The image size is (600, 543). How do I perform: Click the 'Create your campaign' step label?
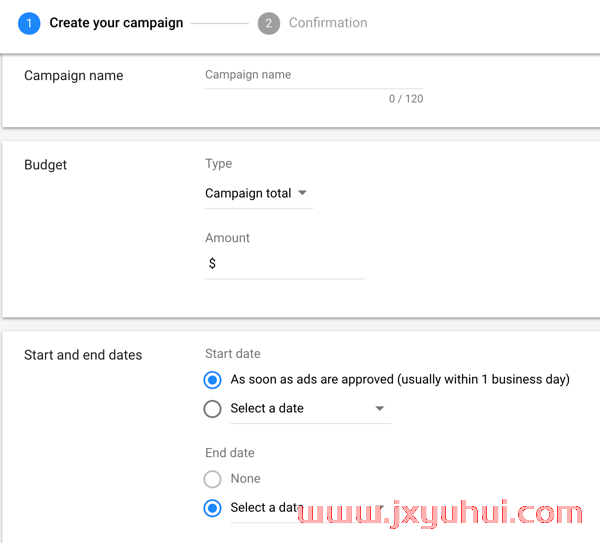coord(116,23)
